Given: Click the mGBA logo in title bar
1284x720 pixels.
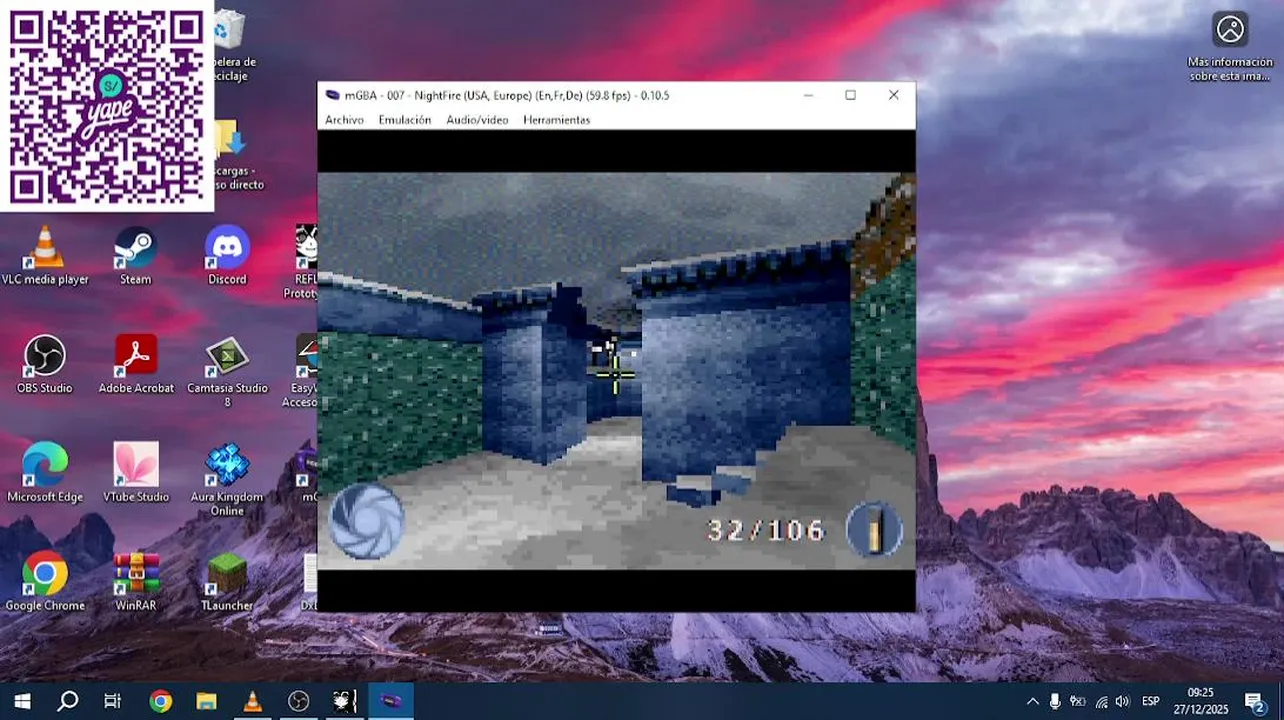Looking at the screenshot, I should click(333, 95).
